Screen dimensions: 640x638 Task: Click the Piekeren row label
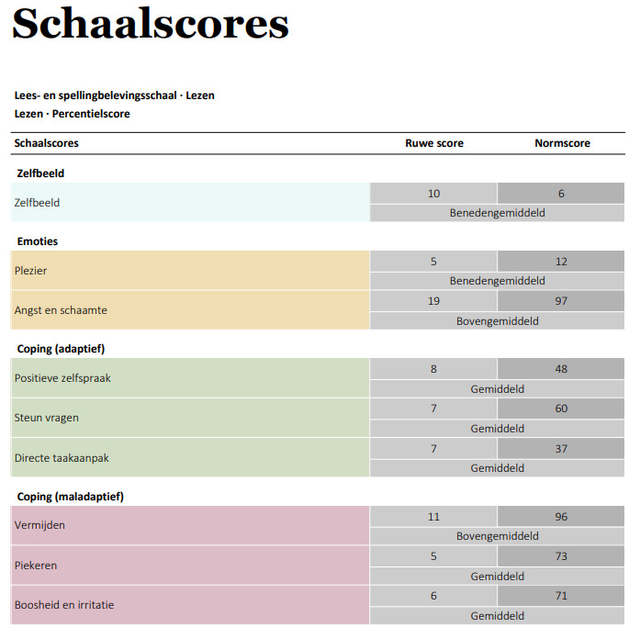pyautogui.click(x=36, y=565)
